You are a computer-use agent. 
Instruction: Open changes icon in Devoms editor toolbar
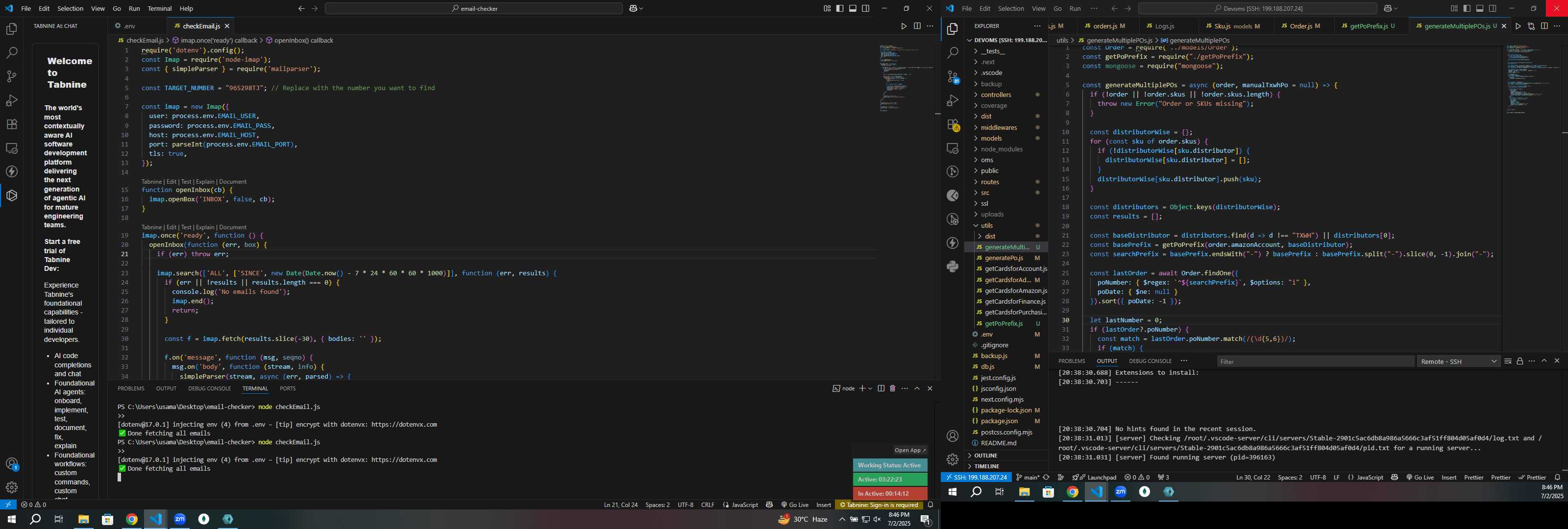(1531, 26)
